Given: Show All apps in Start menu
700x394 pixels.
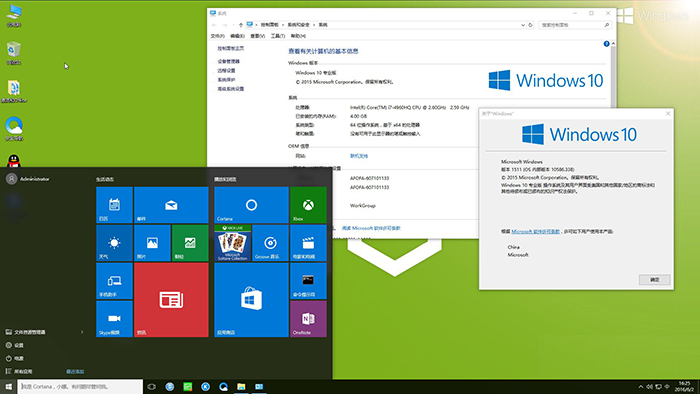Looking at the screenshot, I should pos(19,371).
